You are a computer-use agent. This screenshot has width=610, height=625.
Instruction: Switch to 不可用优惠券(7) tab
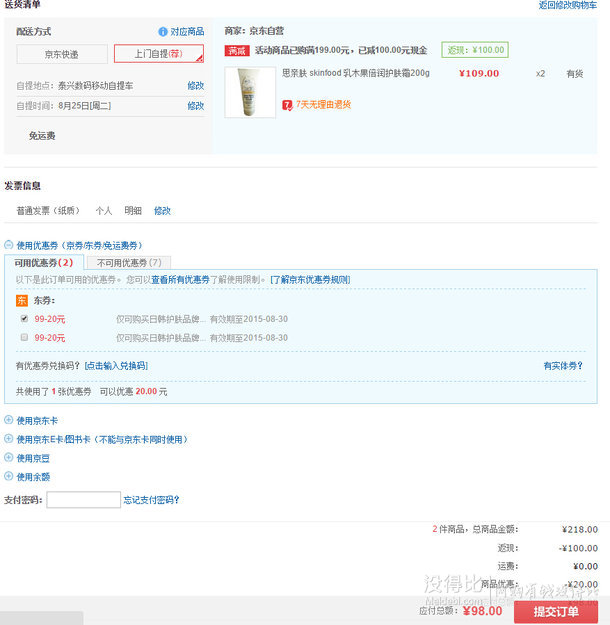point(129,263)
